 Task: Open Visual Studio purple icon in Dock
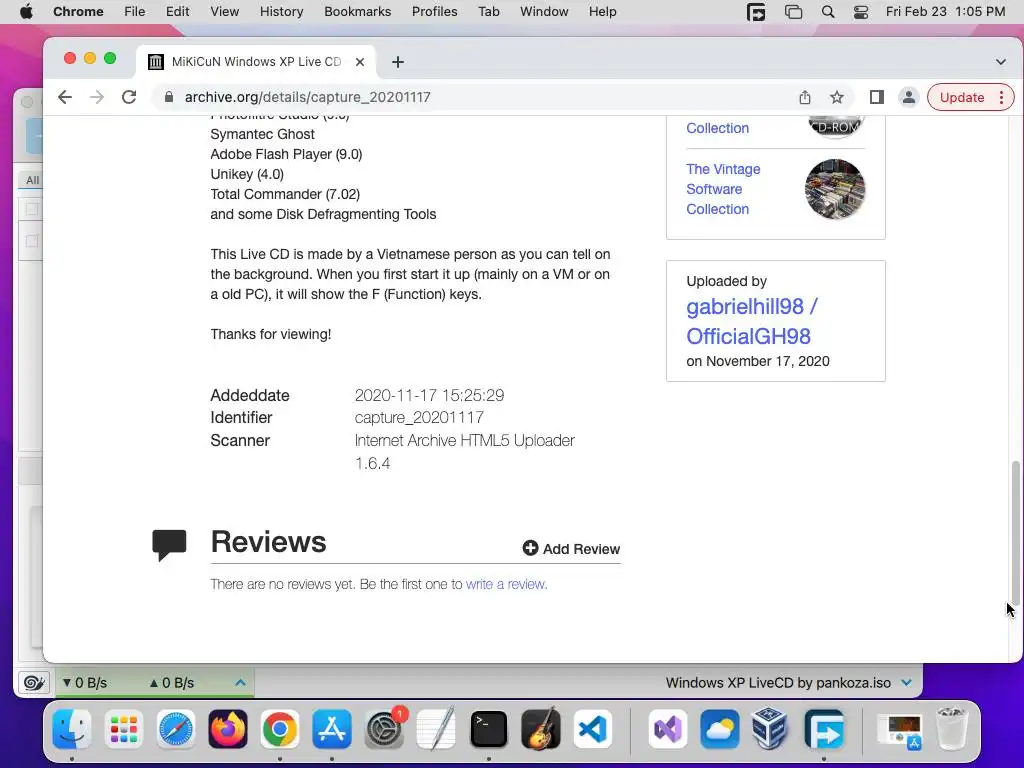tap(667, 729)
